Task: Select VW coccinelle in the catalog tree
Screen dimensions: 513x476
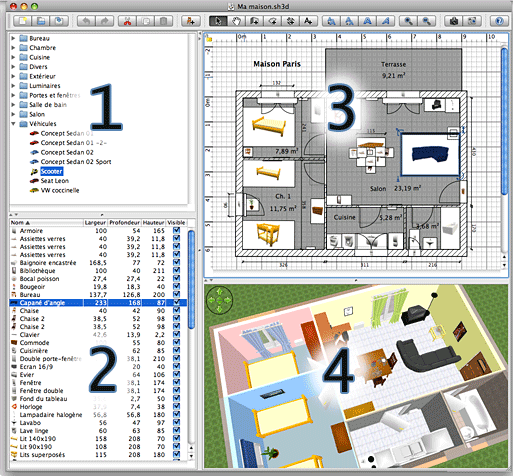Action: click(x=60, y=190)
